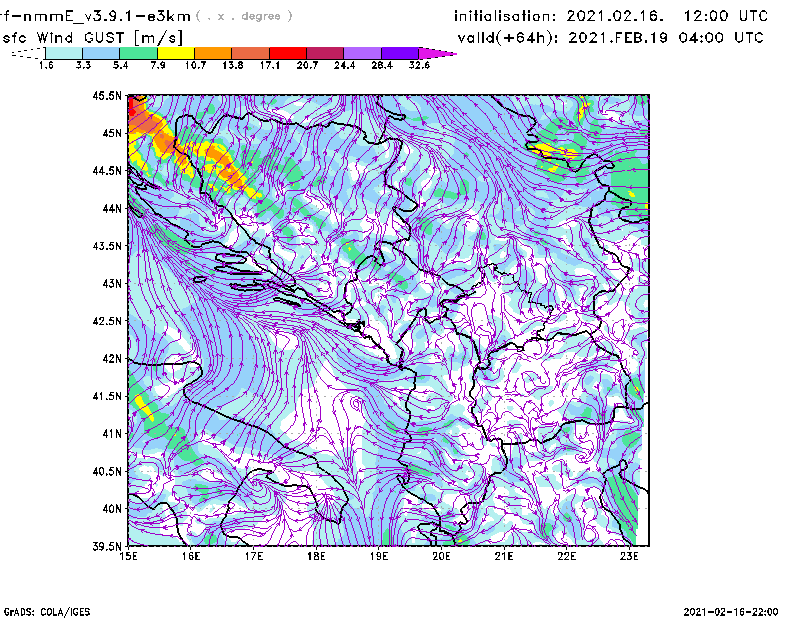Click the magenta arrow at the legend's right end

(x=438, y=53)
